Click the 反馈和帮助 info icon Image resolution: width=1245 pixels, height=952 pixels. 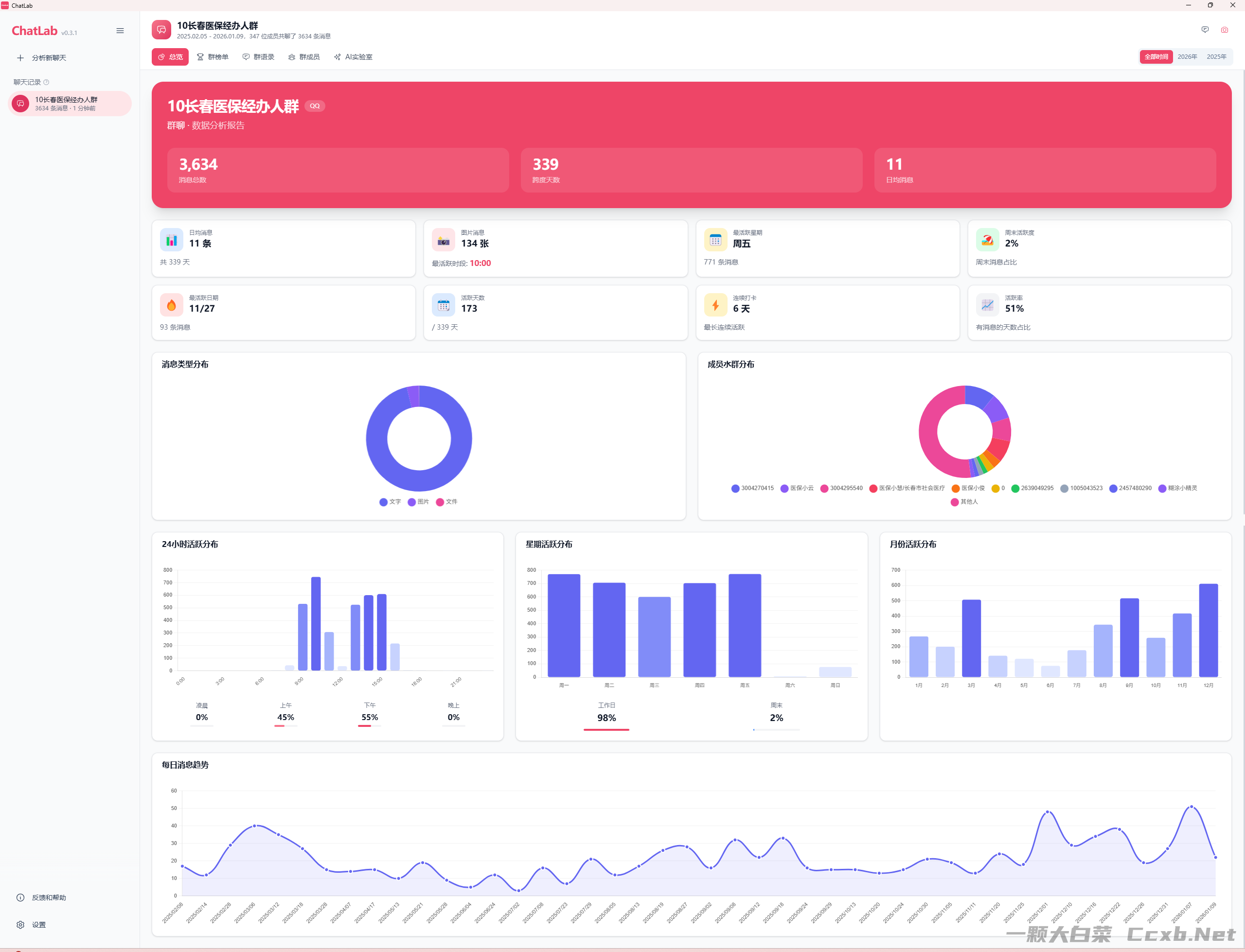(20, 897)
